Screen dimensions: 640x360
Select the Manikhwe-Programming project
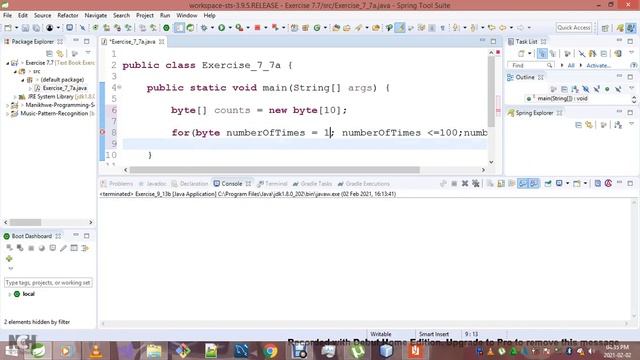point(60,105)
